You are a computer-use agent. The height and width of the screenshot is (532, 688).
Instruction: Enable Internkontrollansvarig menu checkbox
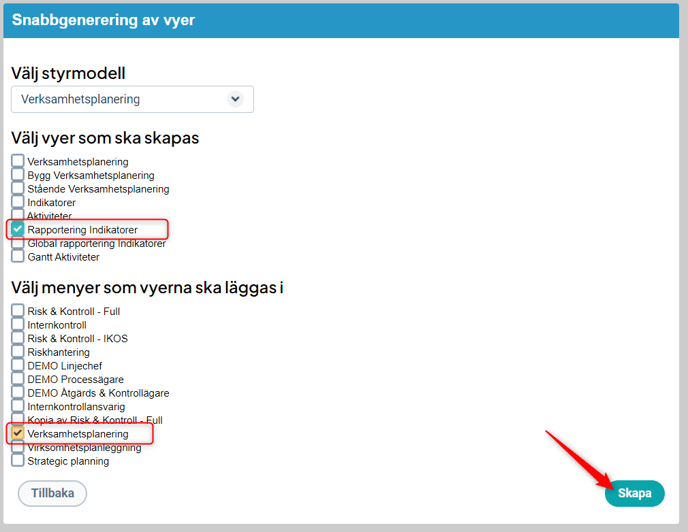coord(18,407)
